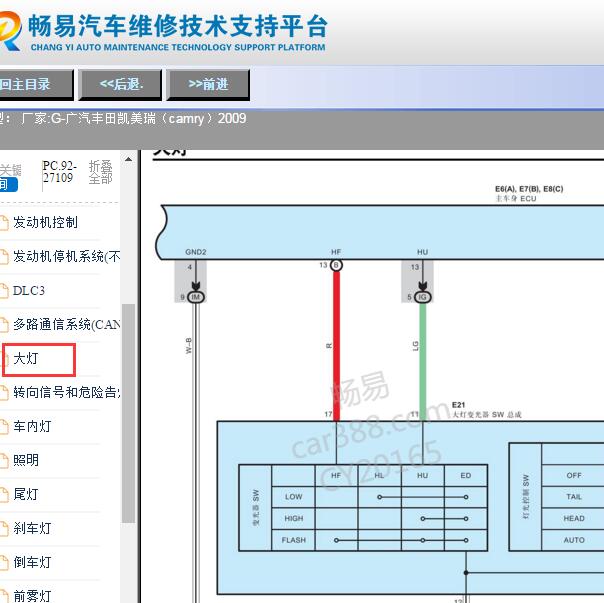Click the PC.92-27109 label
This screenshot has width=604, height=603.
tap(59, 172)
